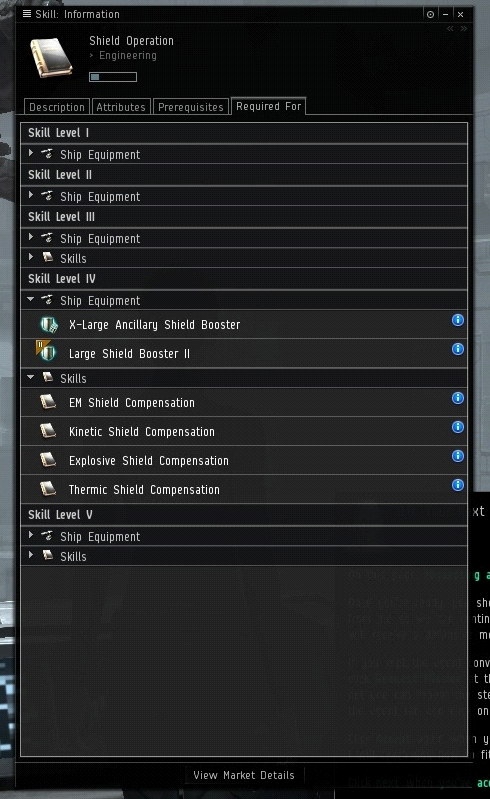Show info for Explosive Shield Compensation
This screenshot has width=490, height=799.
pos(457,456)
